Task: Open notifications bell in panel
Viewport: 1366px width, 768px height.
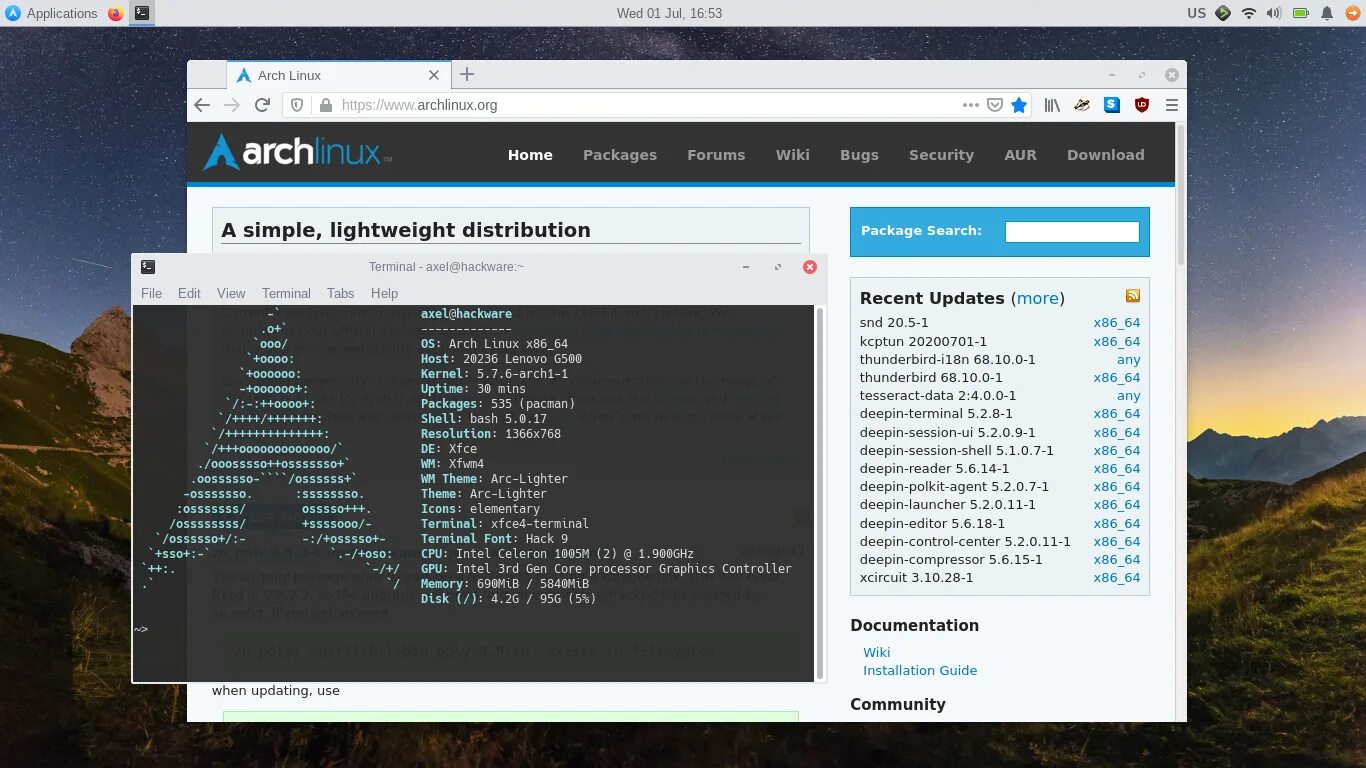Action: [x=1327, y=13]
